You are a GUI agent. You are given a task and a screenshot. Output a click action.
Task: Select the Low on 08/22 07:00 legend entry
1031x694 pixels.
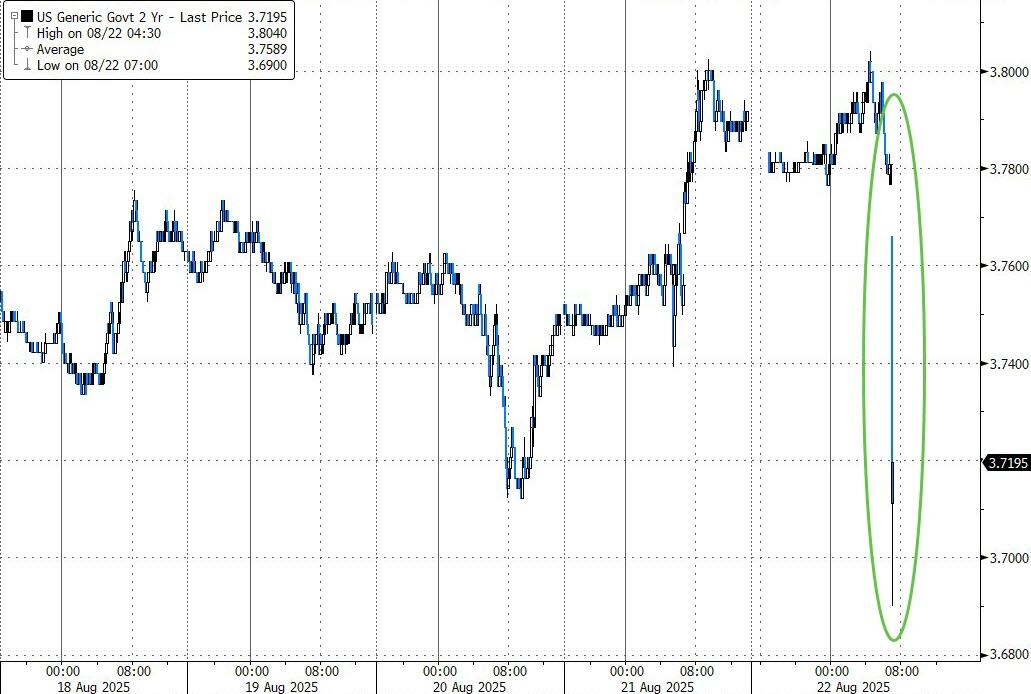(84, 66)
